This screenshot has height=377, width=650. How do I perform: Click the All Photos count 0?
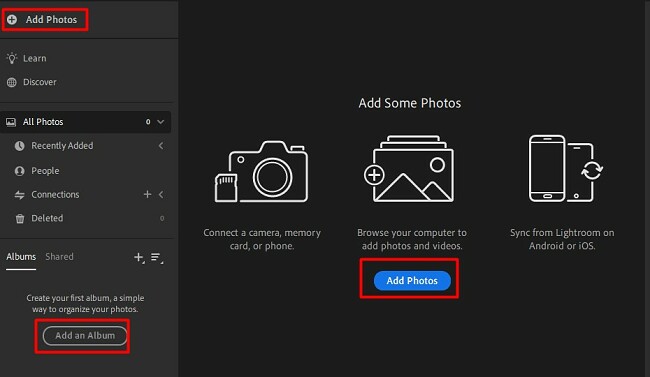click(148, 122)
